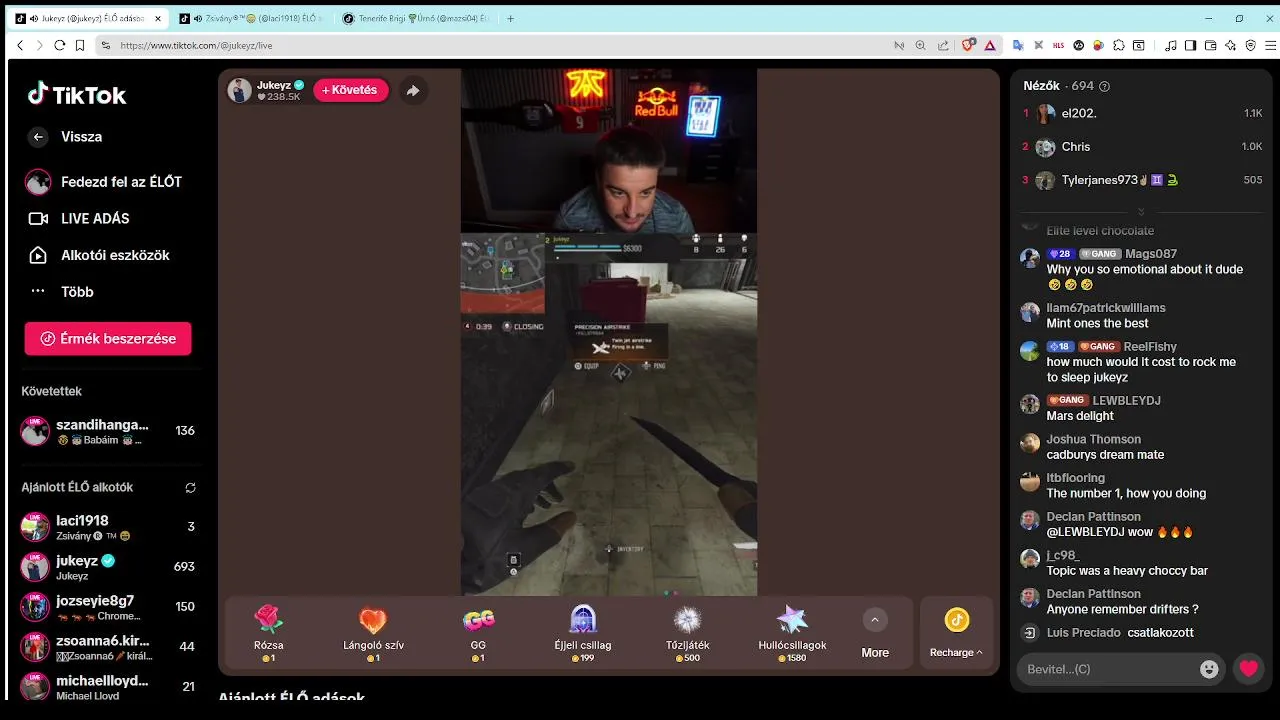Go back using the Vissza arrow
1280x720 pixels.
click(38, 137)
